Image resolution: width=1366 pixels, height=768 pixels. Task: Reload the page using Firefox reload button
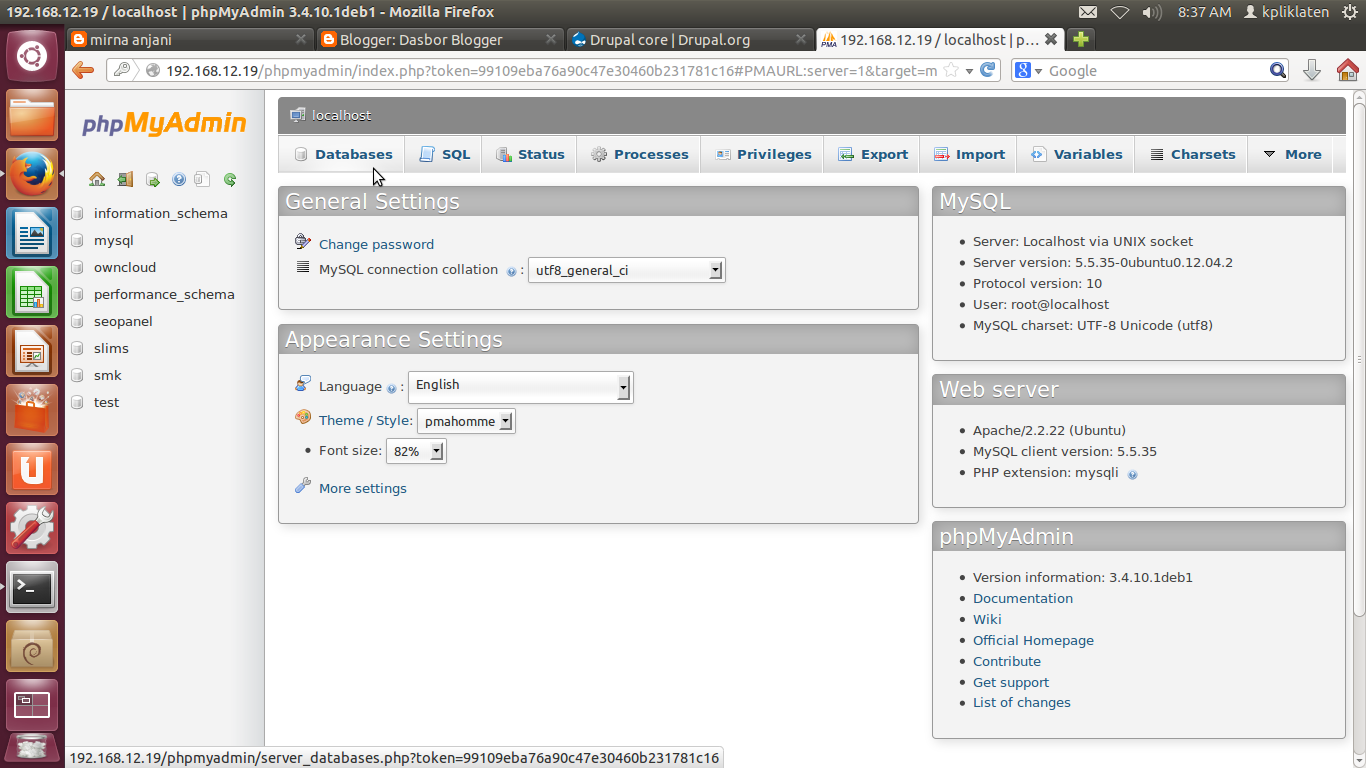pos(988,70)
